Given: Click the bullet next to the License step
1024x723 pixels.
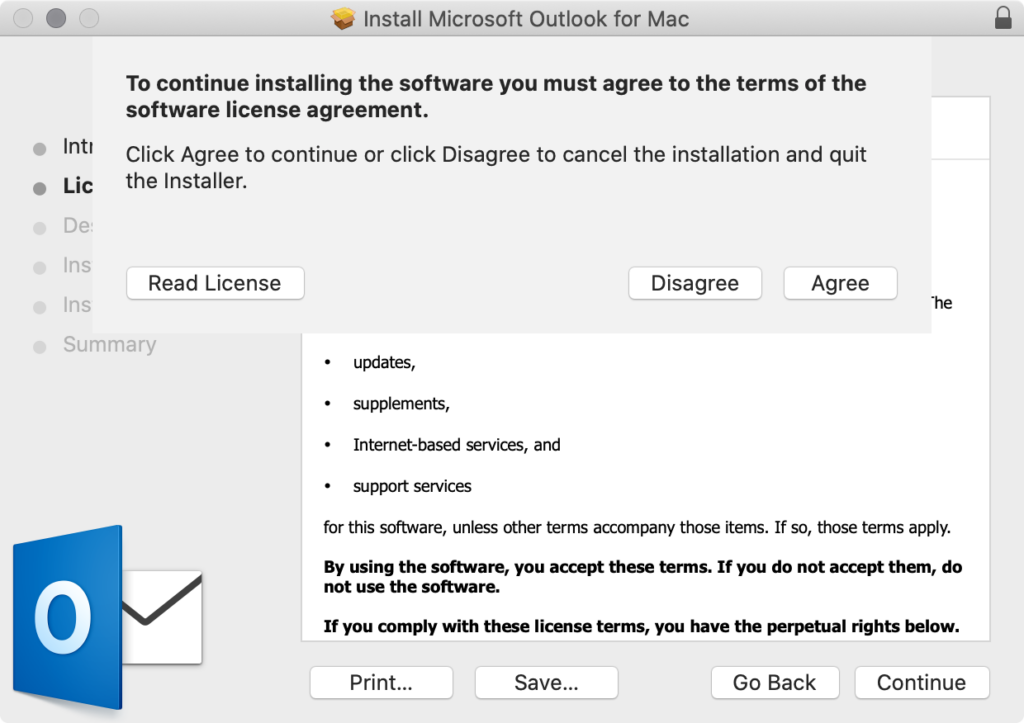Looking at the screenshot, I should [41, 186].
